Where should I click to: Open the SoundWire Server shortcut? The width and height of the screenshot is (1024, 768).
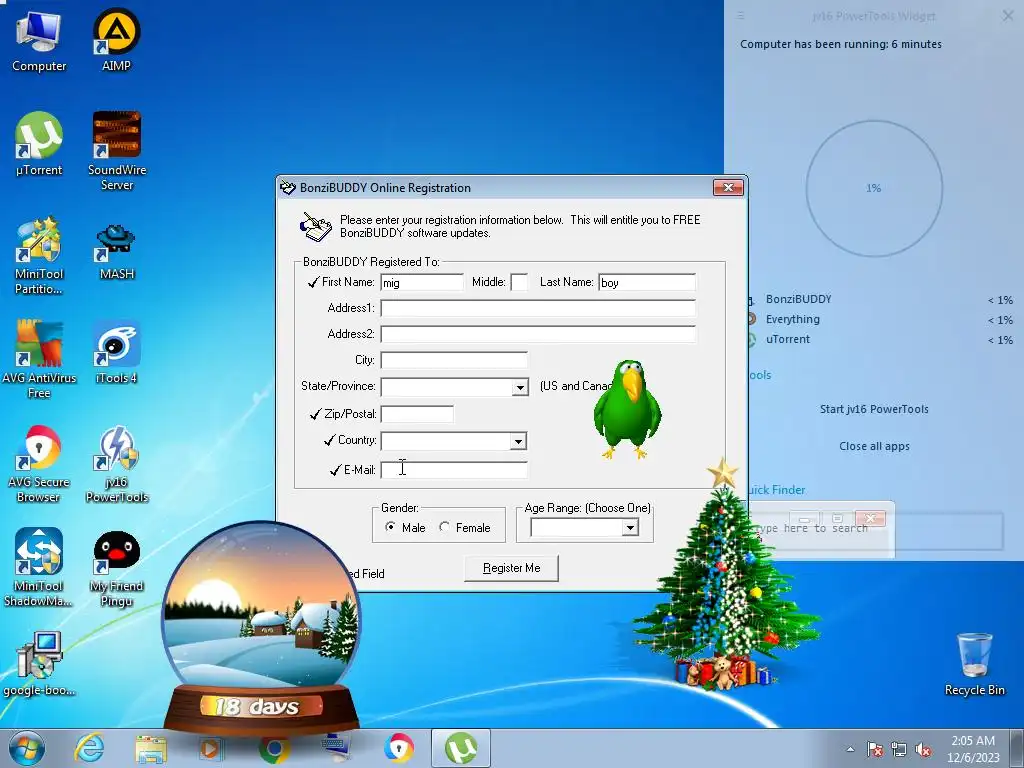pos(117,152)
